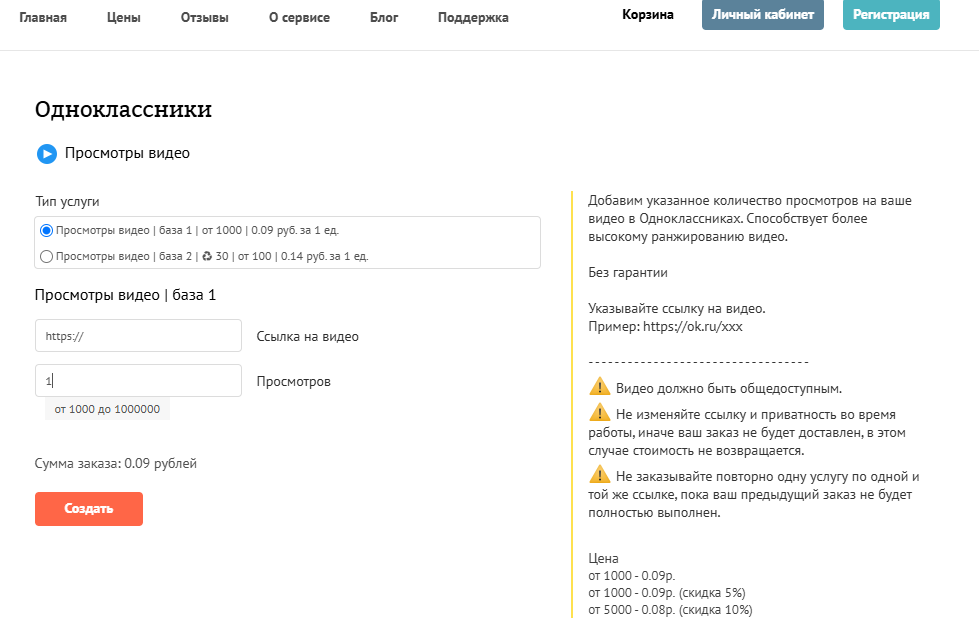Image resolution: width=979 pixels, height=638 pixels.
Task: Click the price line 'от 5000 - 0.08р. (скидка 10%)'
Action: tap(671, 609)
